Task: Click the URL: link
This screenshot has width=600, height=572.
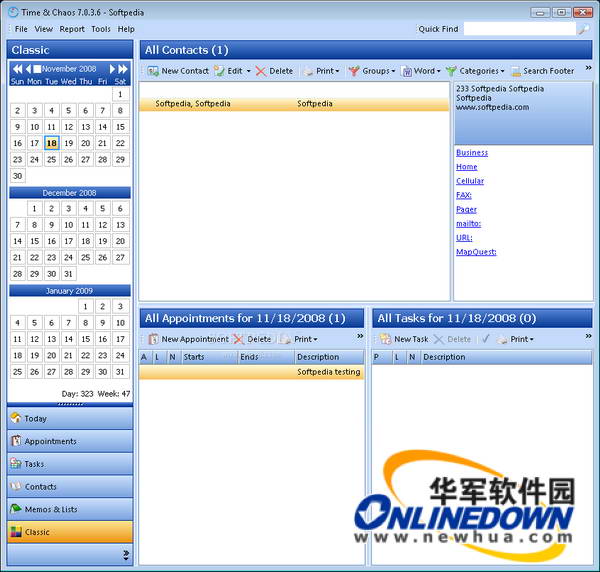Action: click(x=464, y=238)
